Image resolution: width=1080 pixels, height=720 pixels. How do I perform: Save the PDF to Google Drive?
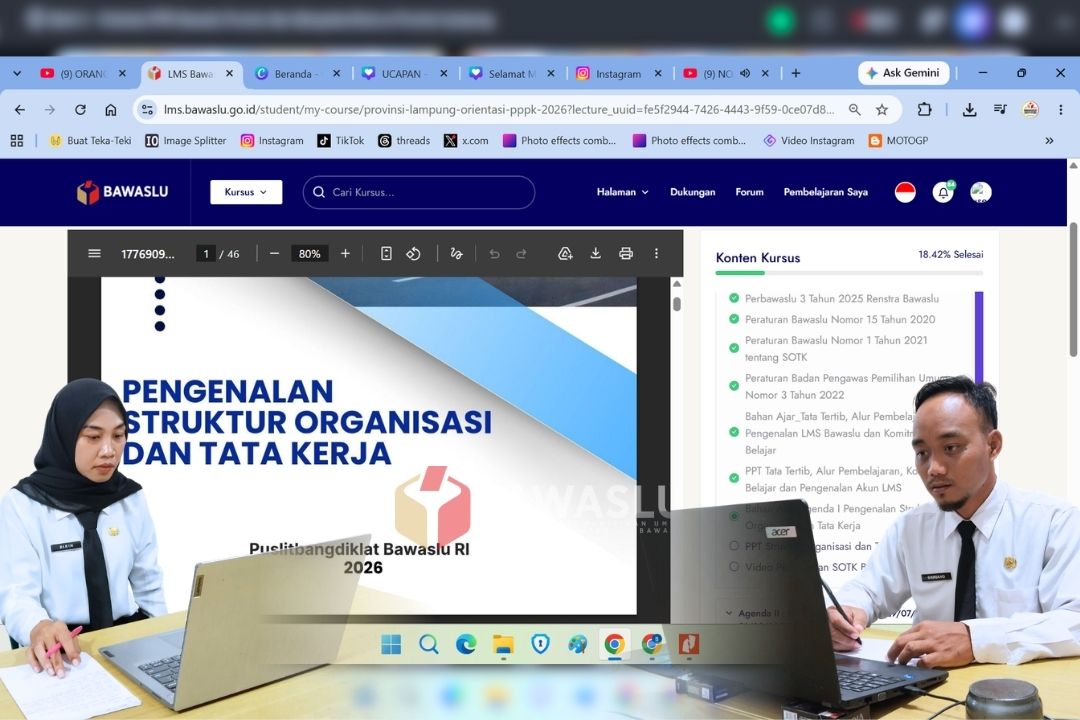click(x=565, y=254)
